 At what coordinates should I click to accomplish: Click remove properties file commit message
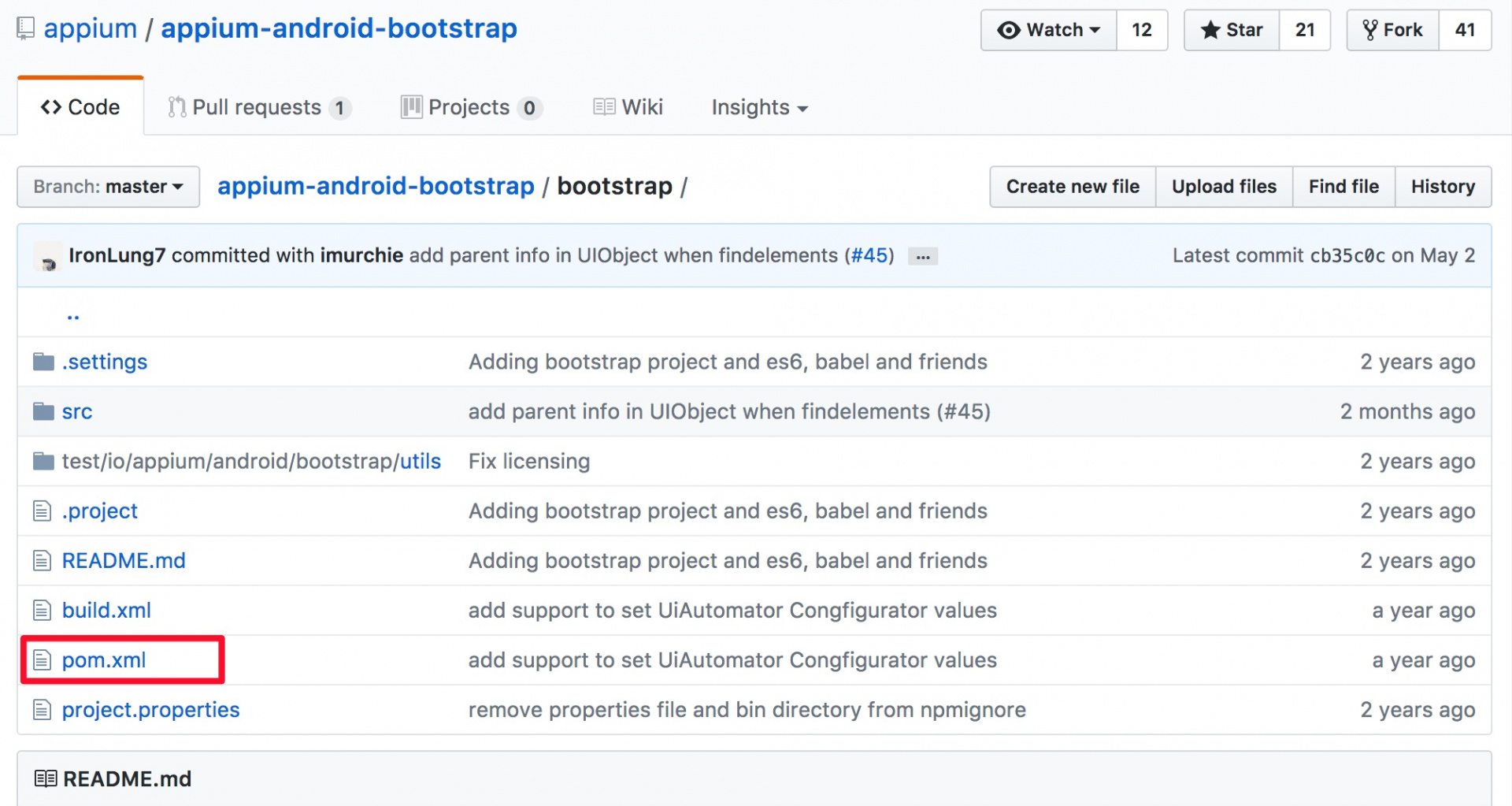coord(747,710)
